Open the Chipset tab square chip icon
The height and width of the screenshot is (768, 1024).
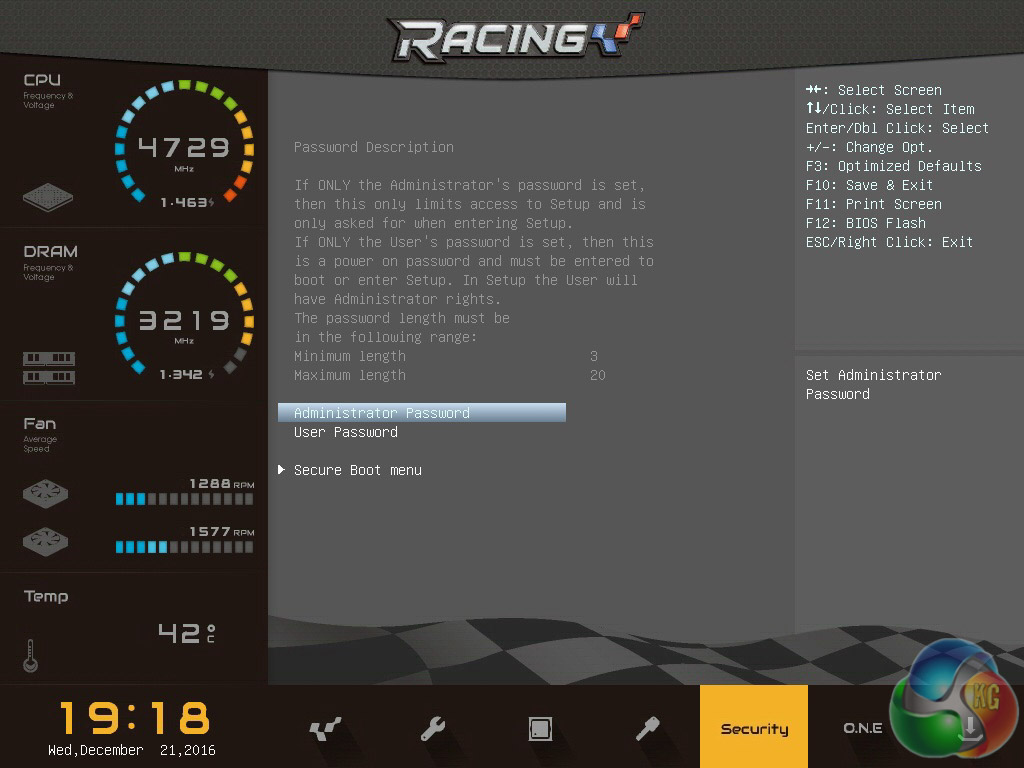pyautogui.click(x=540, y=729)
